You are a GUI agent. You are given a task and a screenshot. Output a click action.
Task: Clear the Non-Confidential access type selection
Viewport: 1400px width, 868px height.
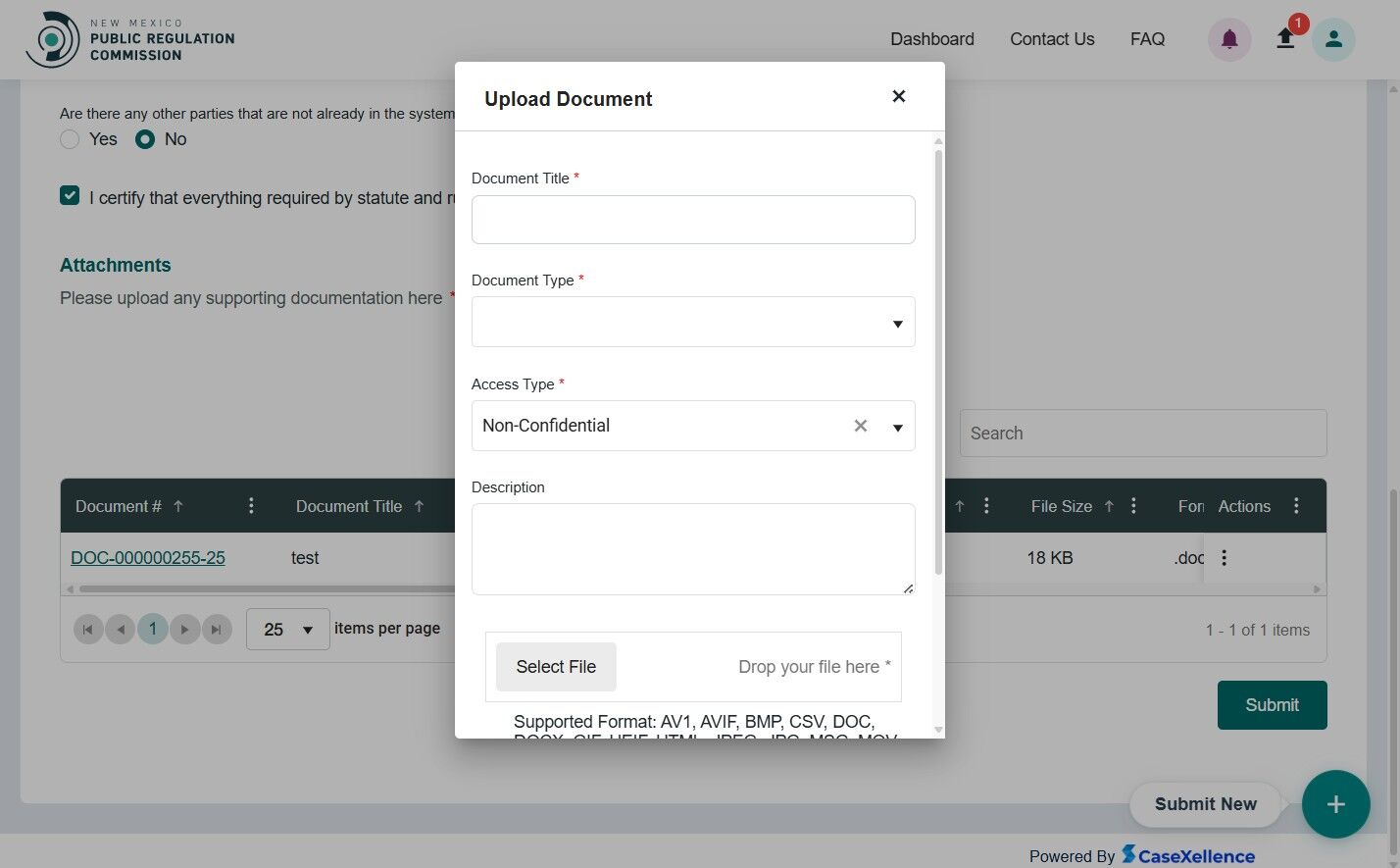pyautogui.click(x=860, y=425)
